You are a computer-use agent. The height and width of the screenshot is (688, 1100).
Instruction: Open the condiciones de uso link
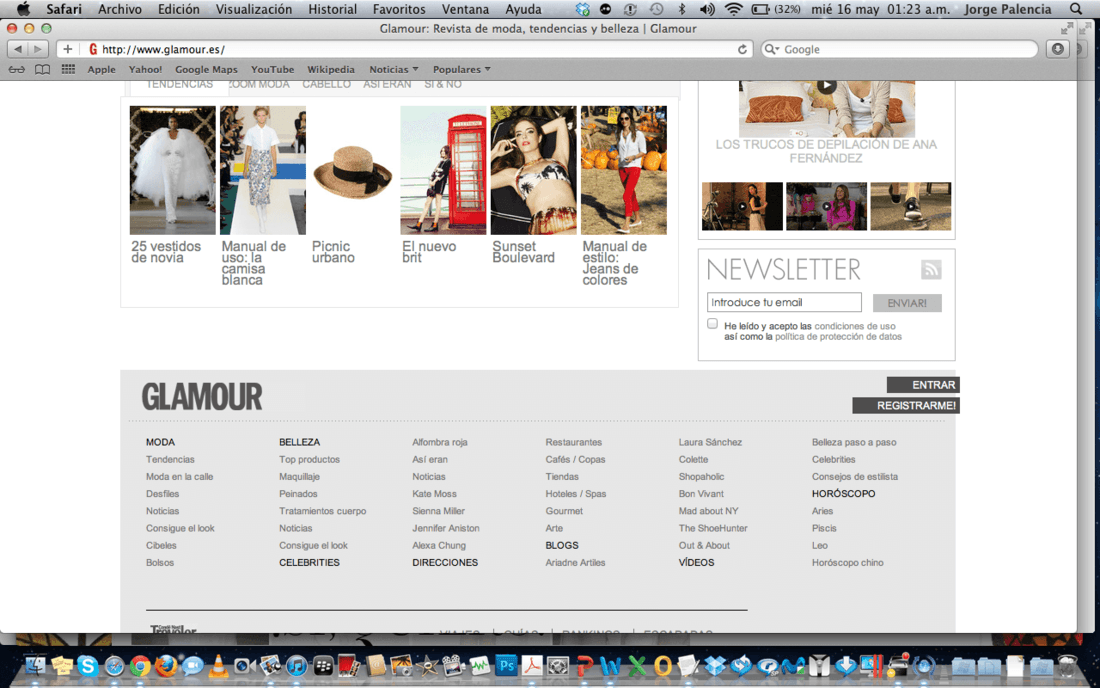pos(854,326)
